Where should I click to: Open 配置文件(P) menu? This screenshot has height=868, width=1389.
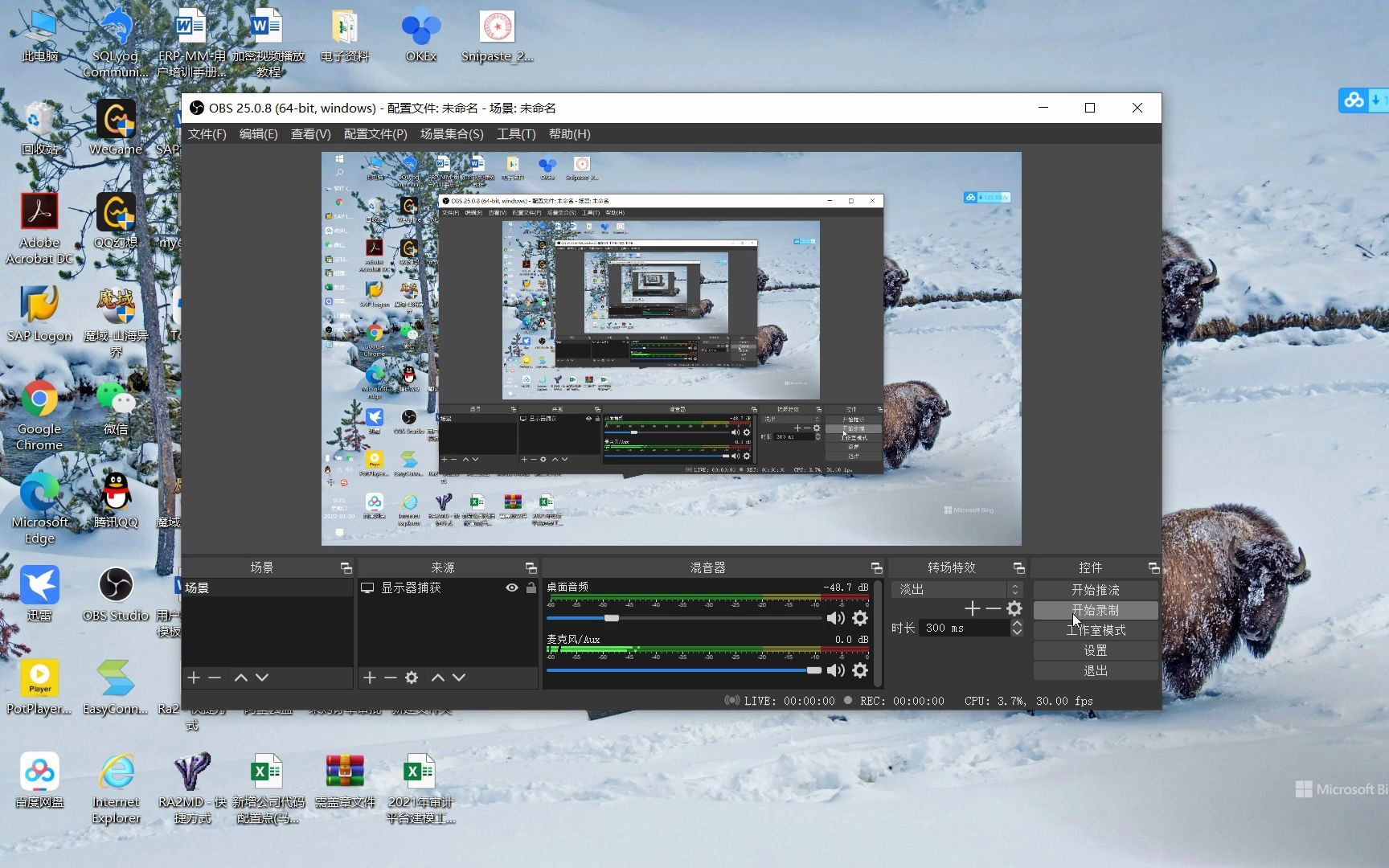(x=375, y=134)
